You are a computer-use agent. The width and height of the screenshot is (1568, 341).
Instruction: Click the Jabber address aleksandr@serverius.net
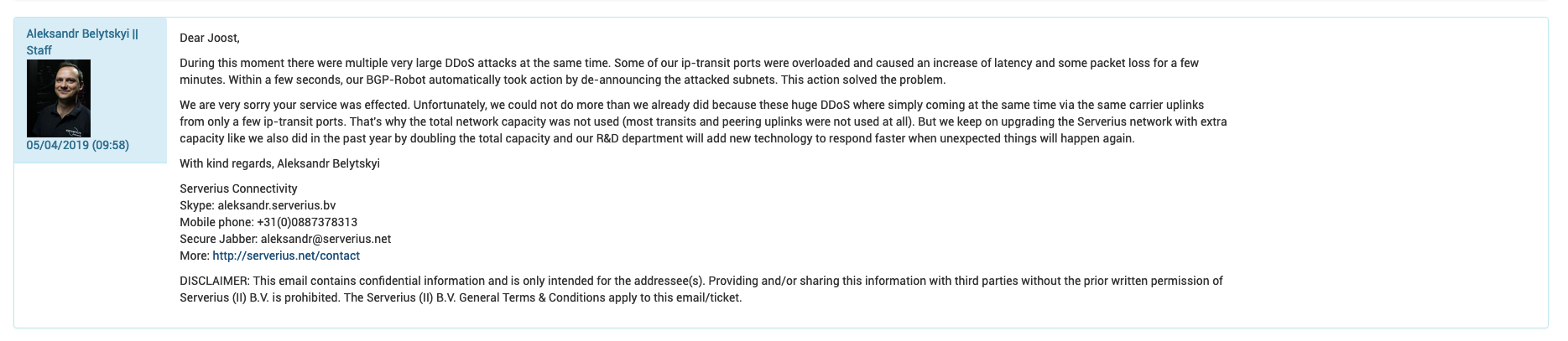tap(326, 239)
